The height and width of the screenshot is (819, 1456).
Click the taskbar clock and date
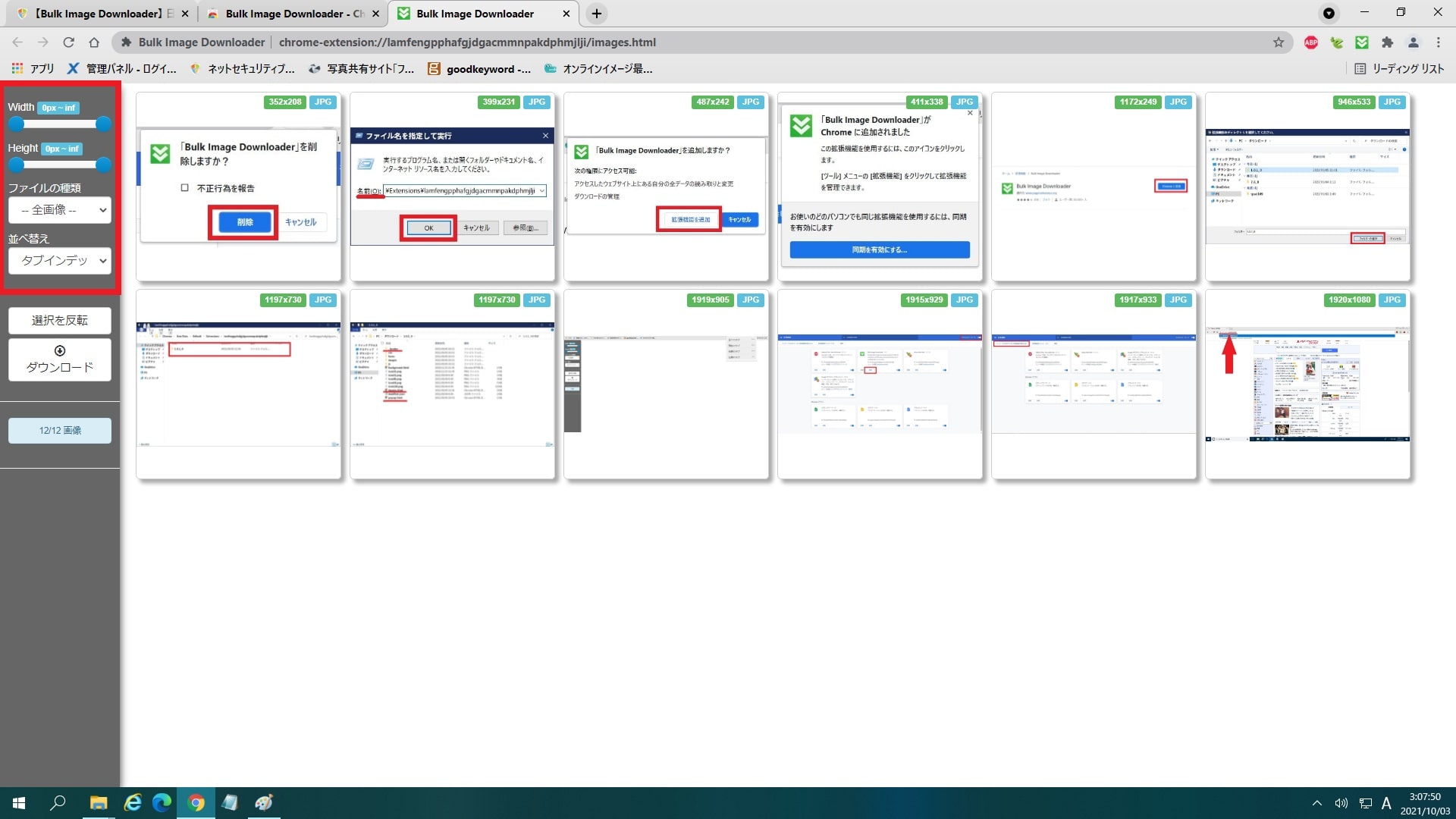point(1425,803)
